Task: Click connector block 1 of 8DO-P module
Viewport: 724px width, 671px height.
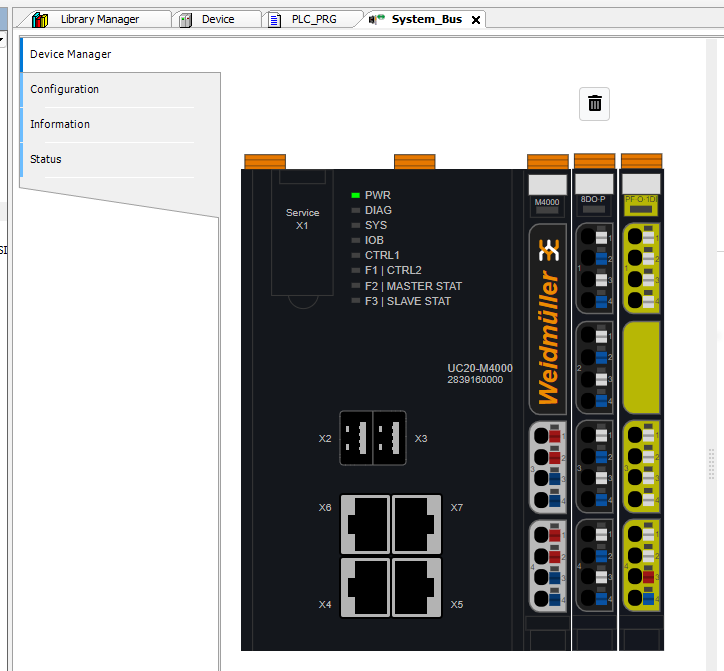Action: pyautogui.click(x=595, y=269)
